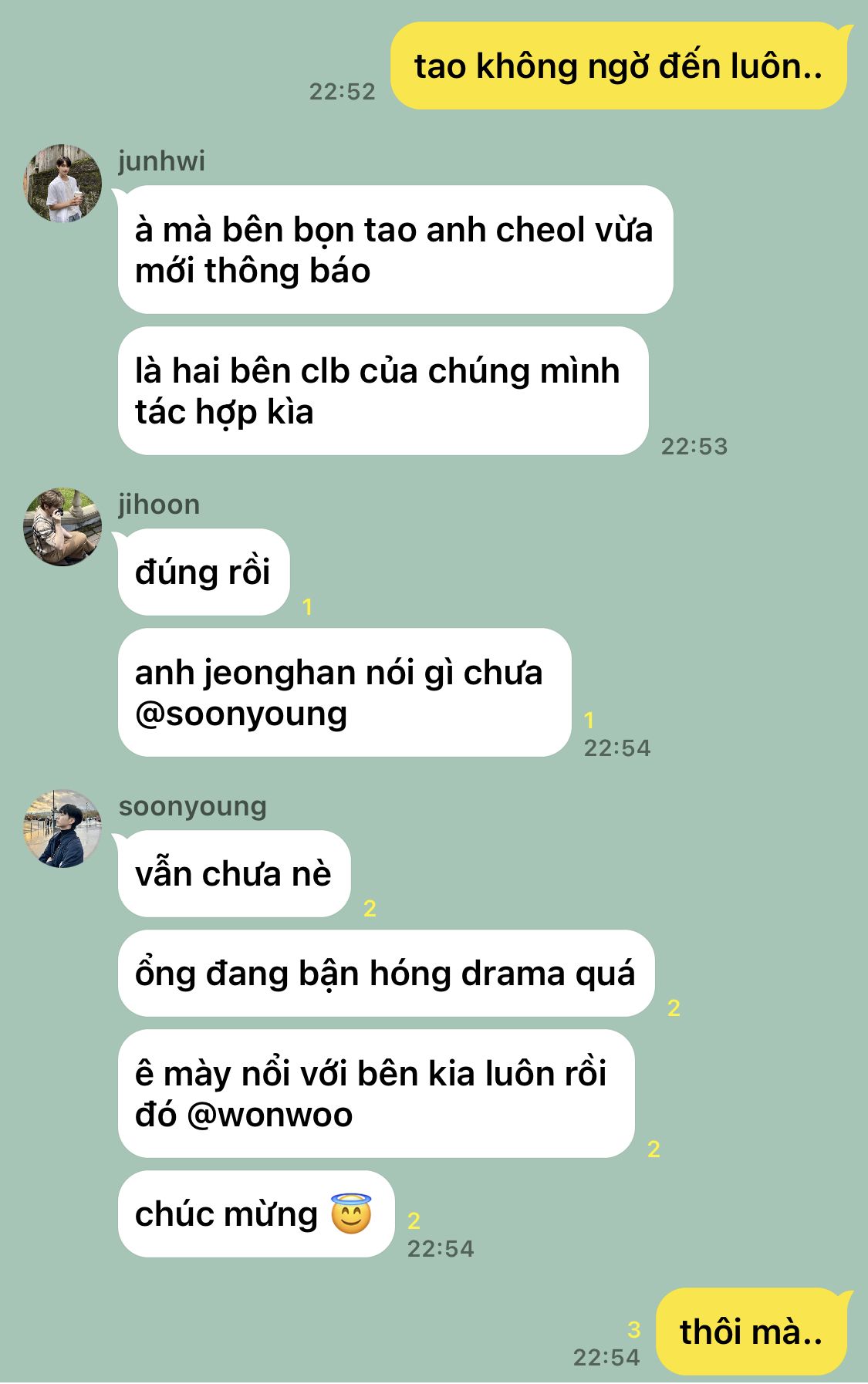Open jihoon's profile avatar
868x1384 pixels.
(62, 527)
